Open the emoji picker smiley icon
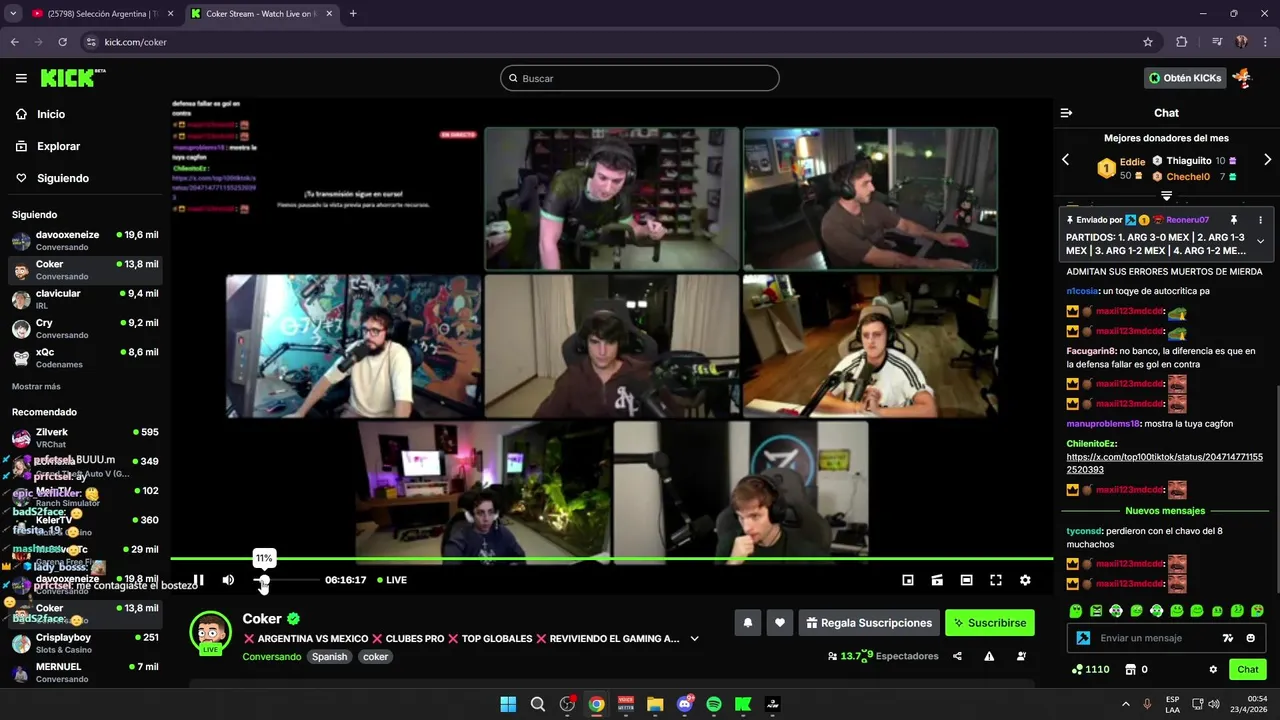 [x=1251, y=638]
